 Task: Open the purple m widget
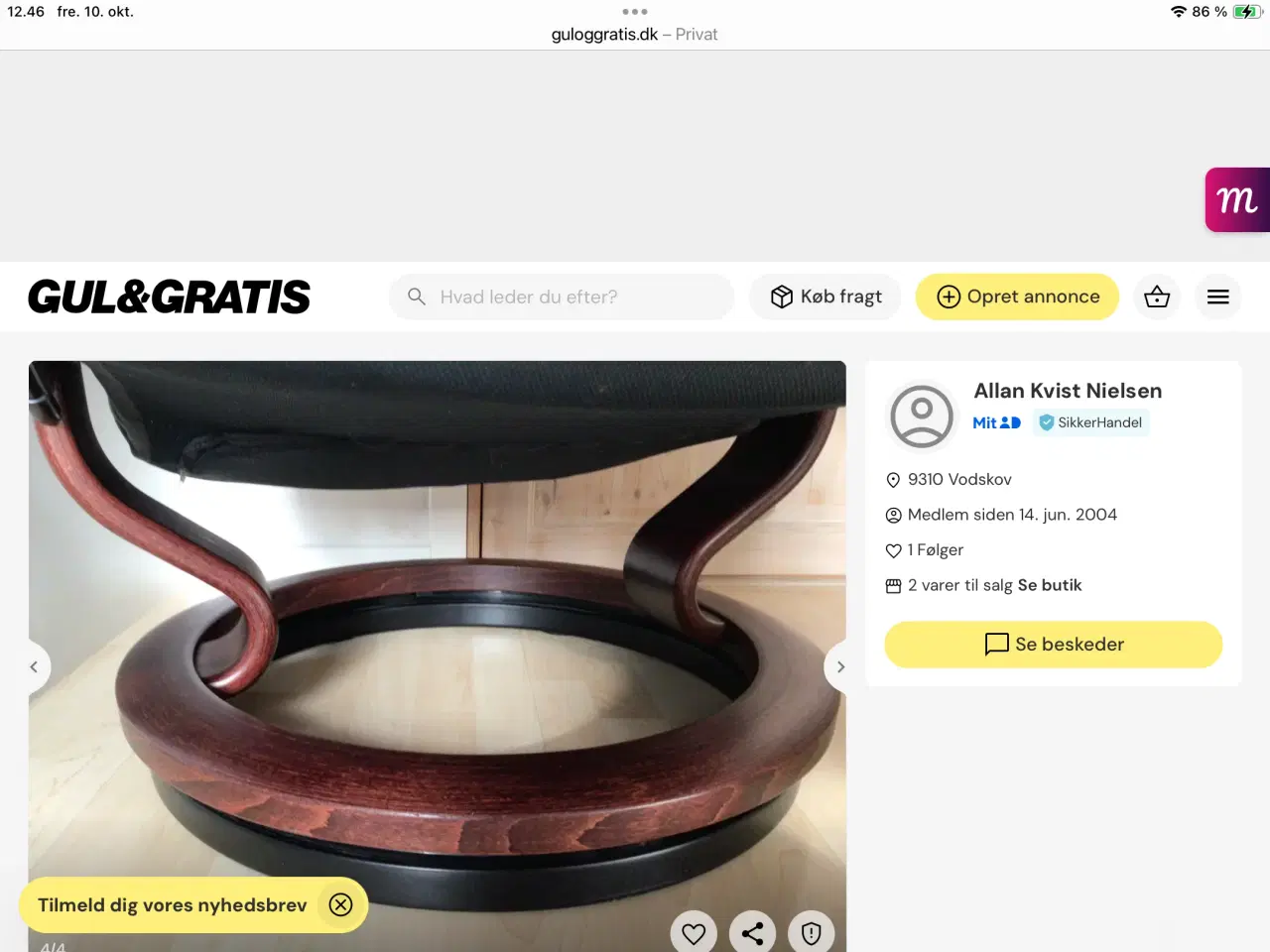[1237, 199]
